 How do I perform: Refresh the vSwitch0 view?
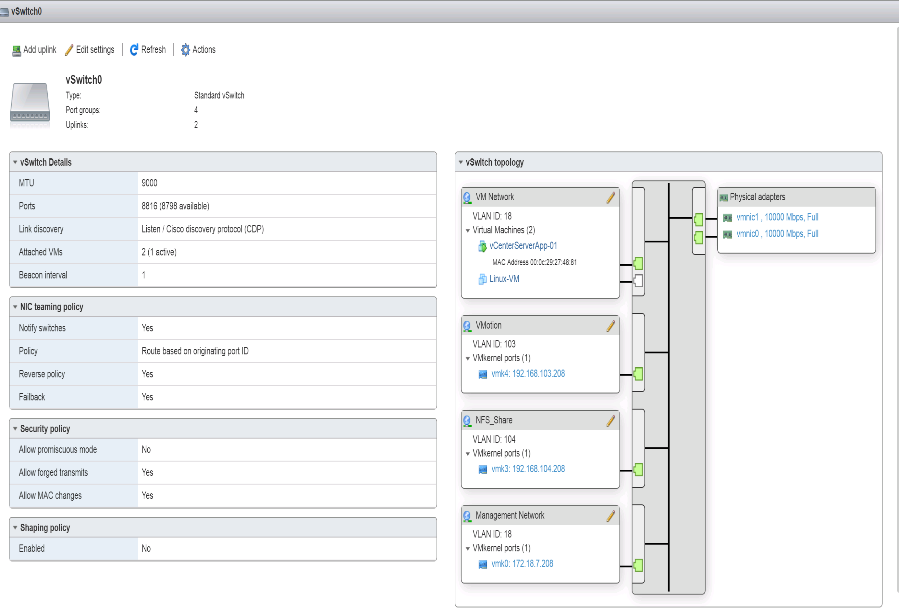[x=147, y=50]
